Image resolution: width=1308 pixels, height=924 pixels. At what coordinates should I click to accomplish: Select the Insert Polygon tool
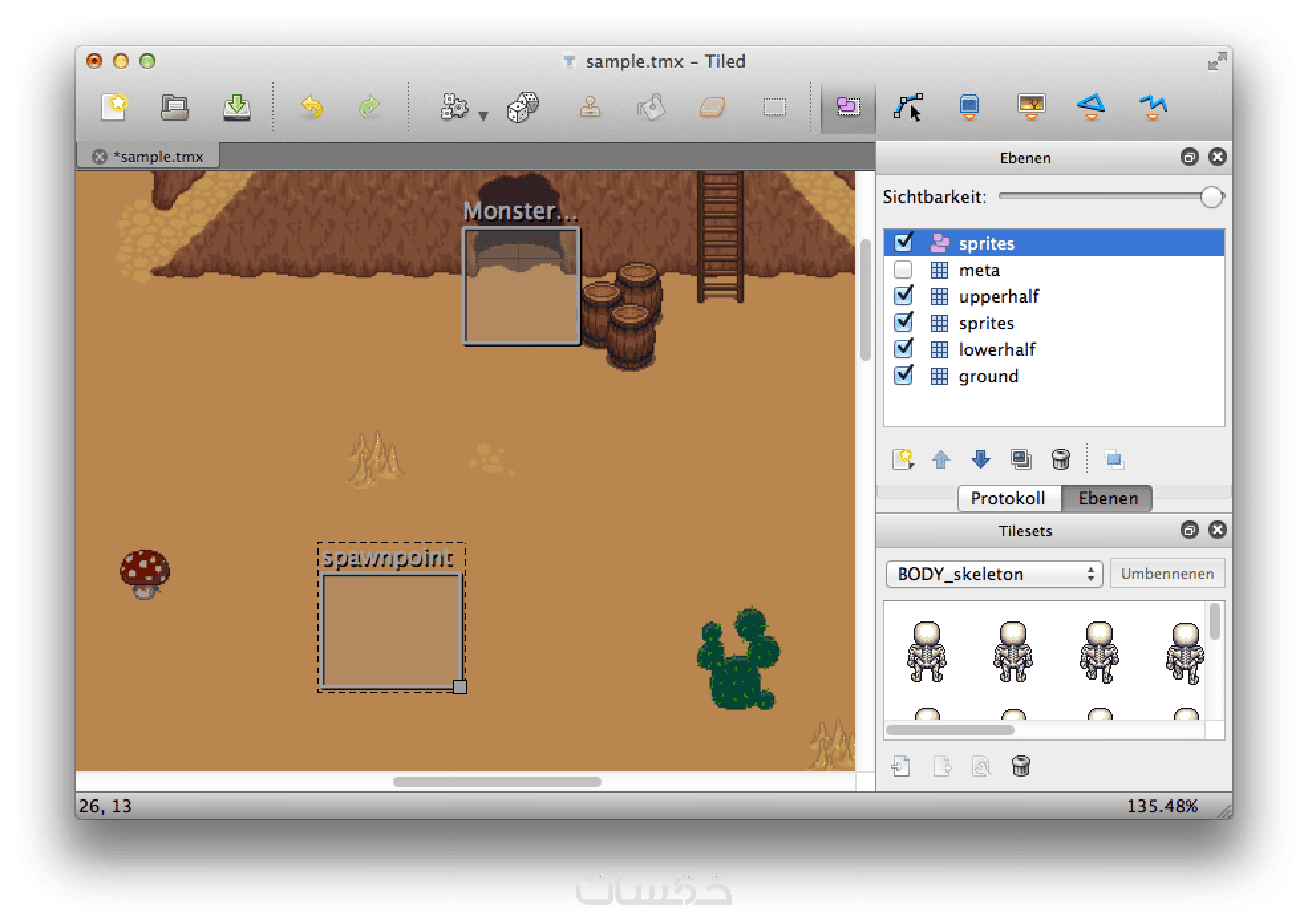point(1091,107)
